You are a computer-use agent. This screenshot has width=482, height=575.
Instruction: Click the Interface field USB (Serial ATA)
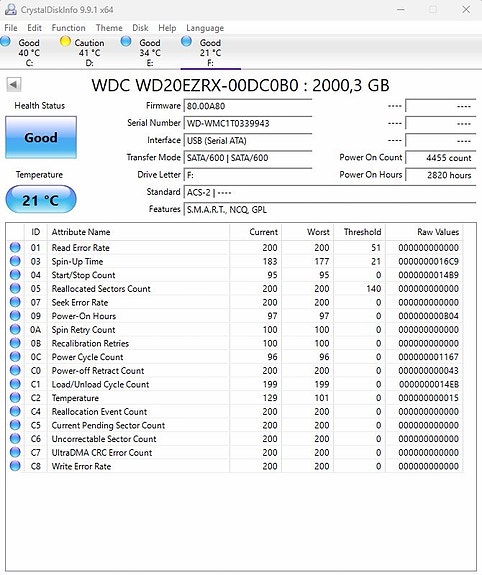pos(248,140)
